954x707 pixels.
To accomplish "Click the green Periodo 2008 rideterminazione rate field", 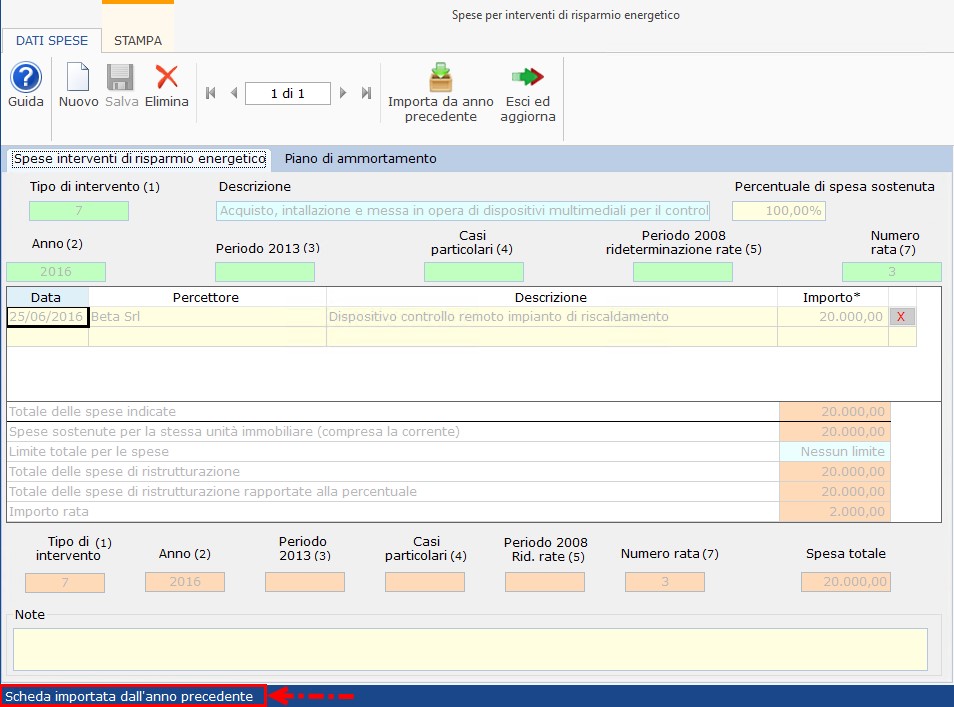I will (683, 271).
